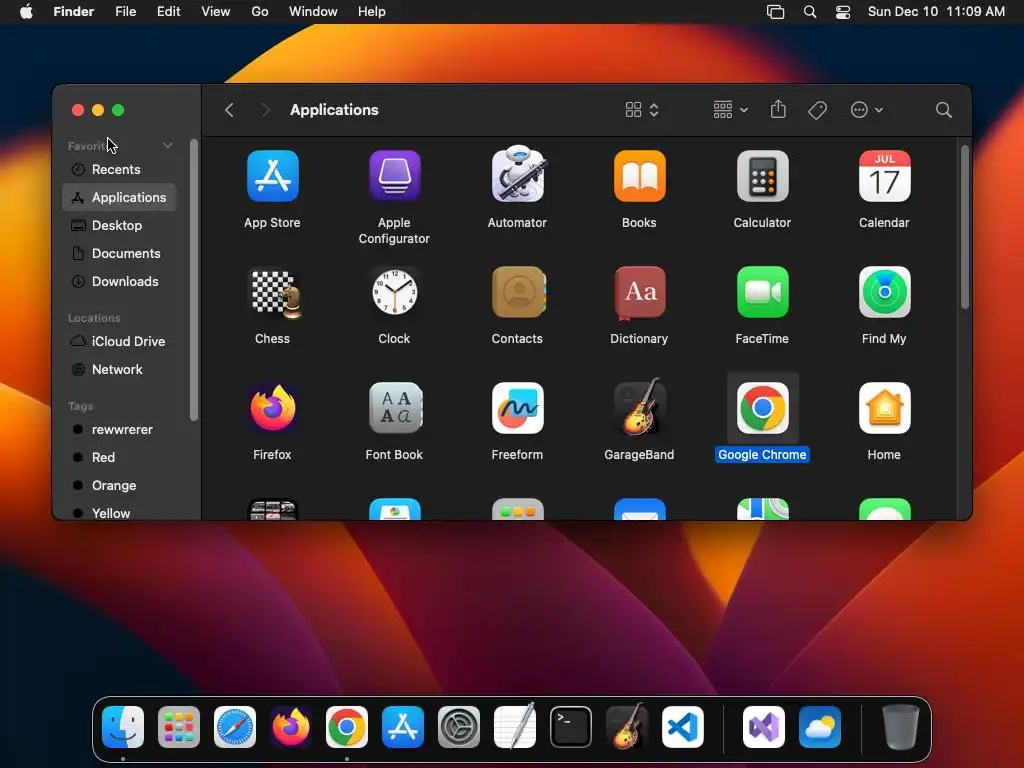Screen dimensions: 1024x768
Task: Open Trash from the Dock
Action: 900,727
